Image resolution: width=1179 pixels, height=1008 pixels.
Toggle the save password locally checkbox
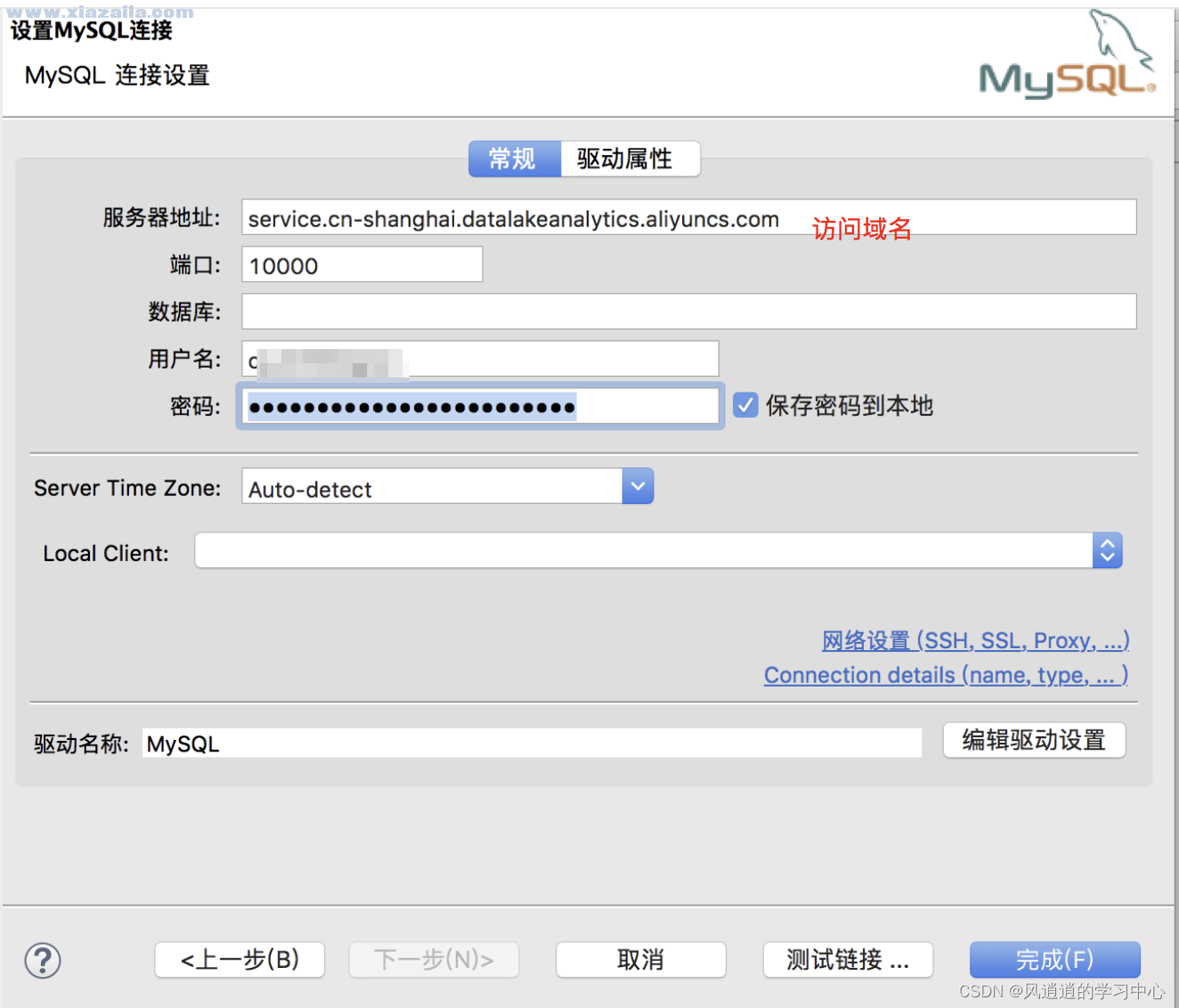tap(745, 405)
